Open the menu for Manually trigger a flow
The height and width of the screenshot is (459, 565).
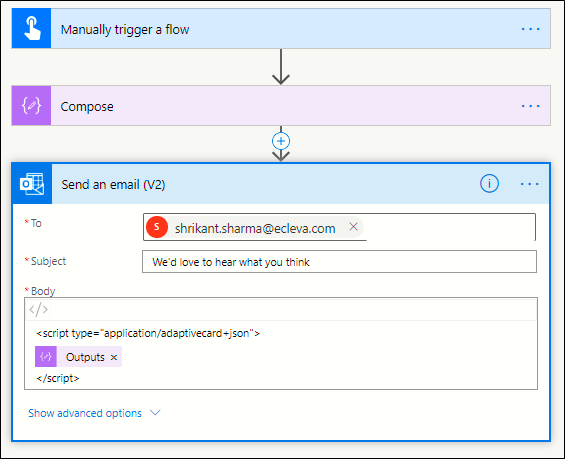tap(530, 29)
